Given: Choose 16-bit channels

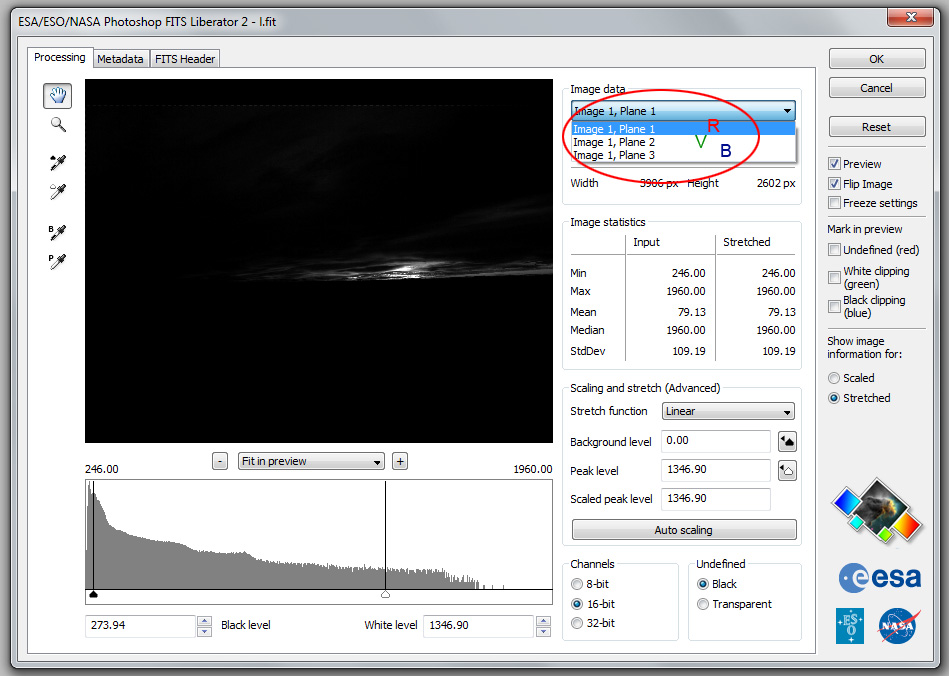Looking at the screenshot, I should point(577,603).
